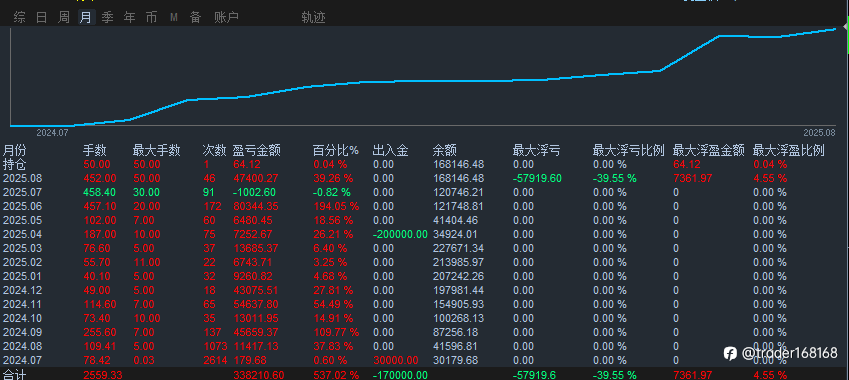The height and width of the screenshot is (380, 849).
Task: Click percentage 109.77 %
Action: [336, 332]
